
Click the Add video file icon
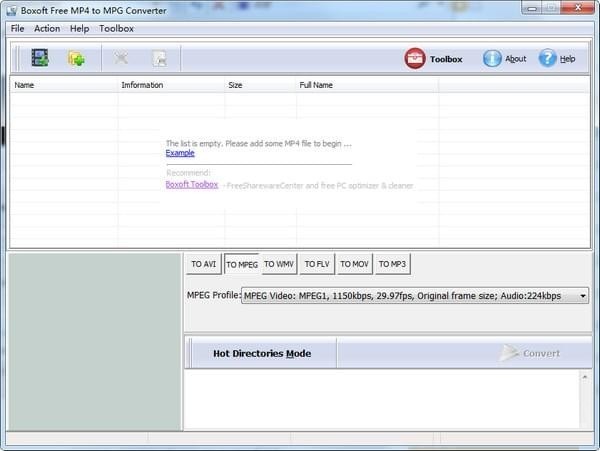tap(40, 58)
